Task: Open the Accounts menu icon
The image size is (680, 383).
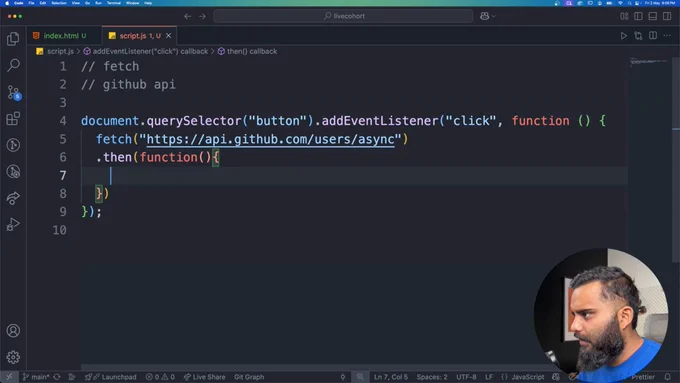Action: [x=13, y=331]
